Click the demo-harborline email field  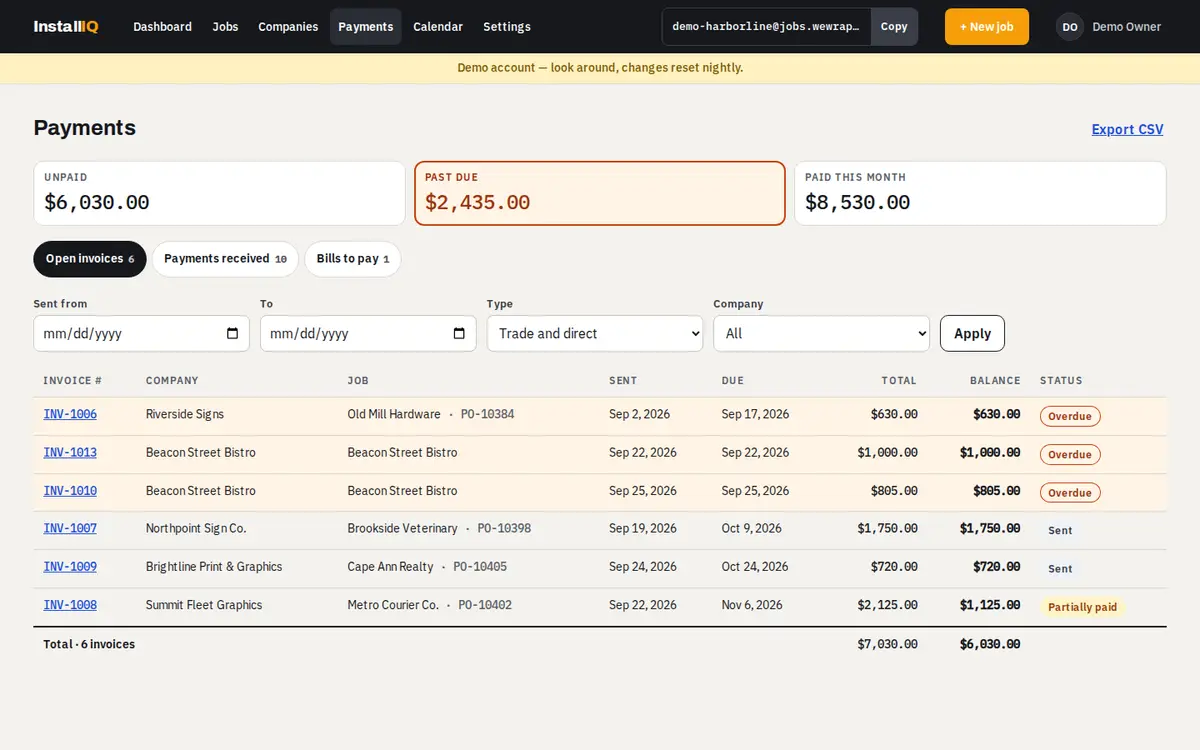766,27
